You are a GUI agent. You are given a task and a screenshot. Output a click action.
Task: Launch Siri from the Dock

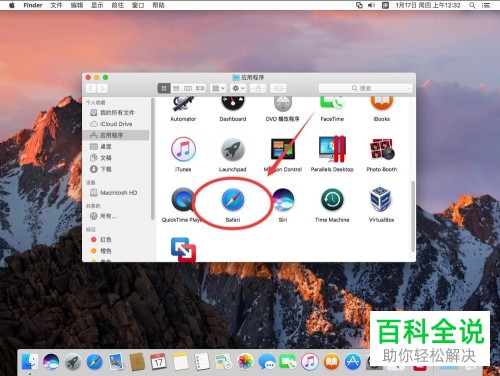51,362
